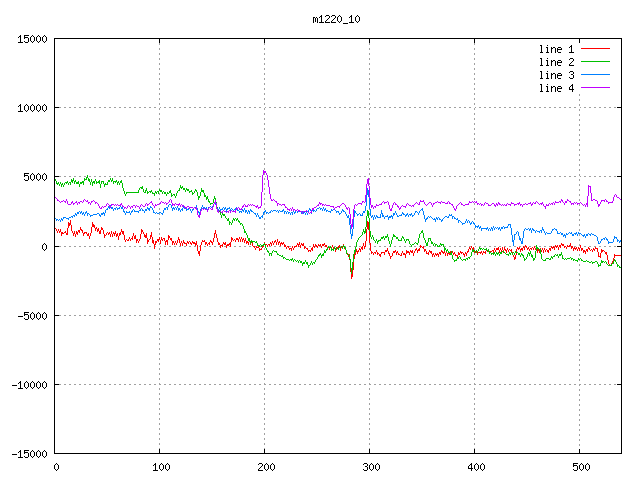The width and height of the screenshot is (640, 480).
Task: Click the purple peak near x=200
Action: 264,171
